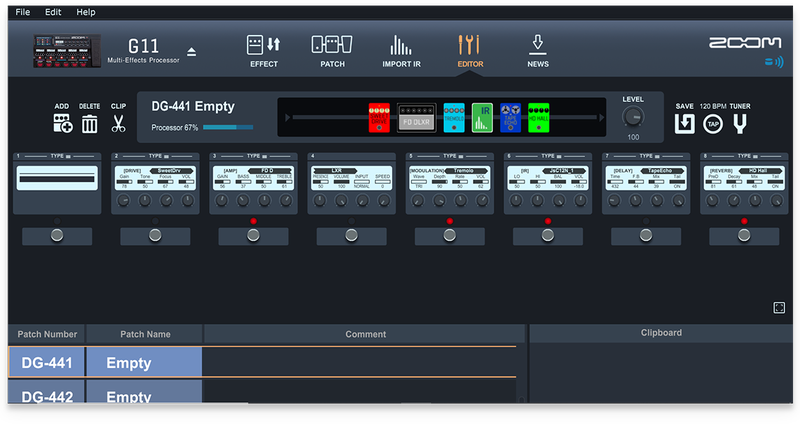Image resolution: width=800 pixels, height=437 pixels.
Task: Open the TUNER
Action: click(x=740, y=124)
